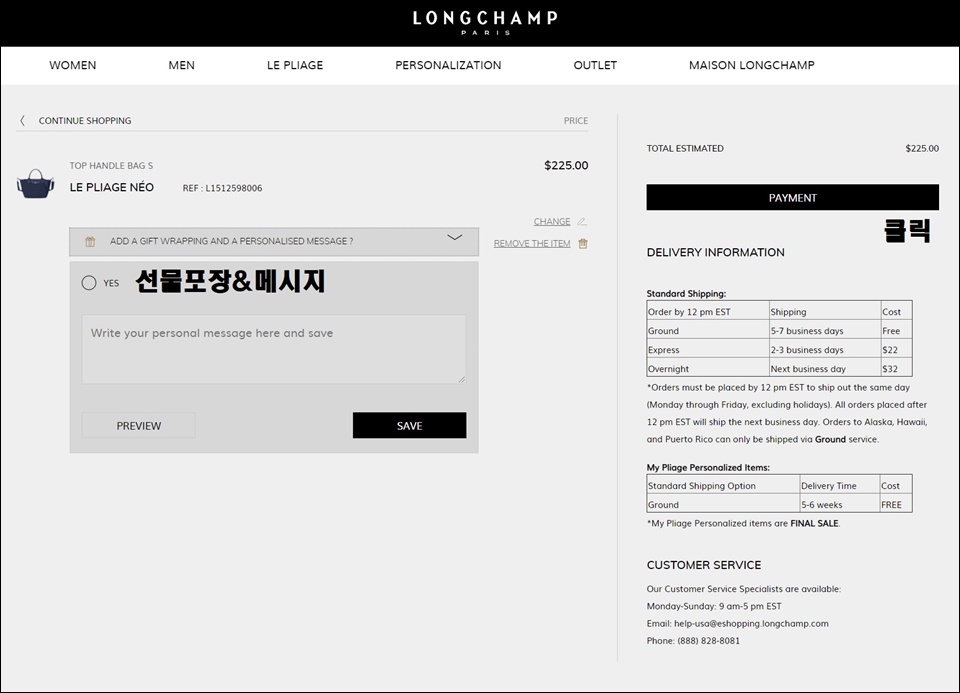This screenshot has height=693, width=960.
Task: Open the OUTLET menu
Action: pos(595,66)
